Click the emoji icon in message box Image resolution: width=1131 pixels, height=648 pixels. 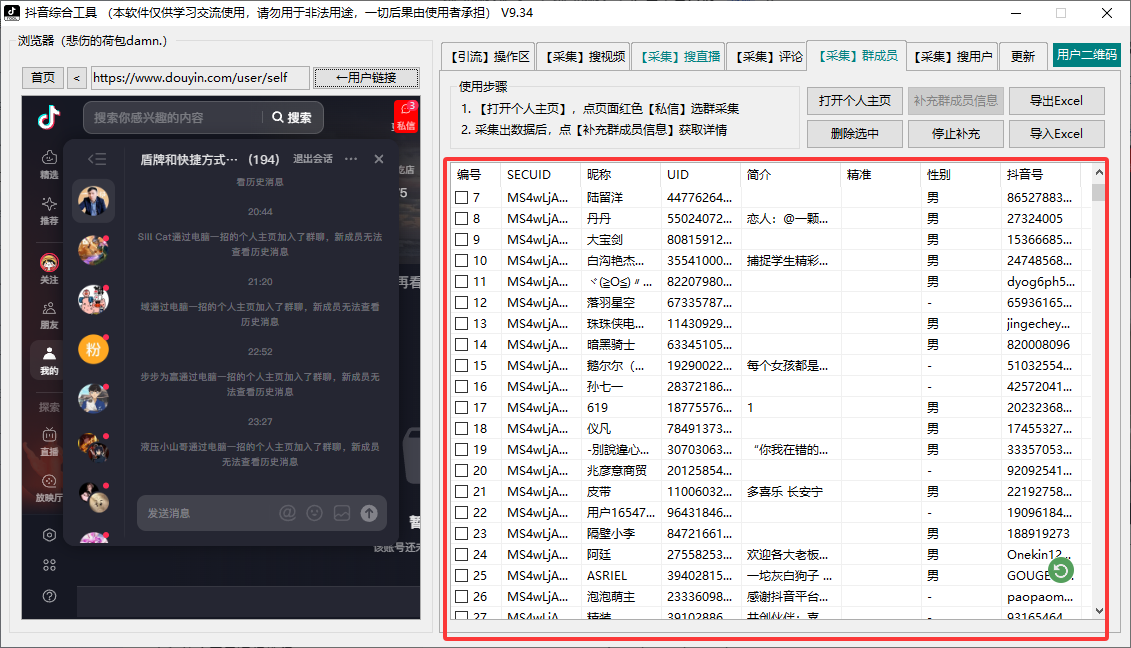(314, 513)
